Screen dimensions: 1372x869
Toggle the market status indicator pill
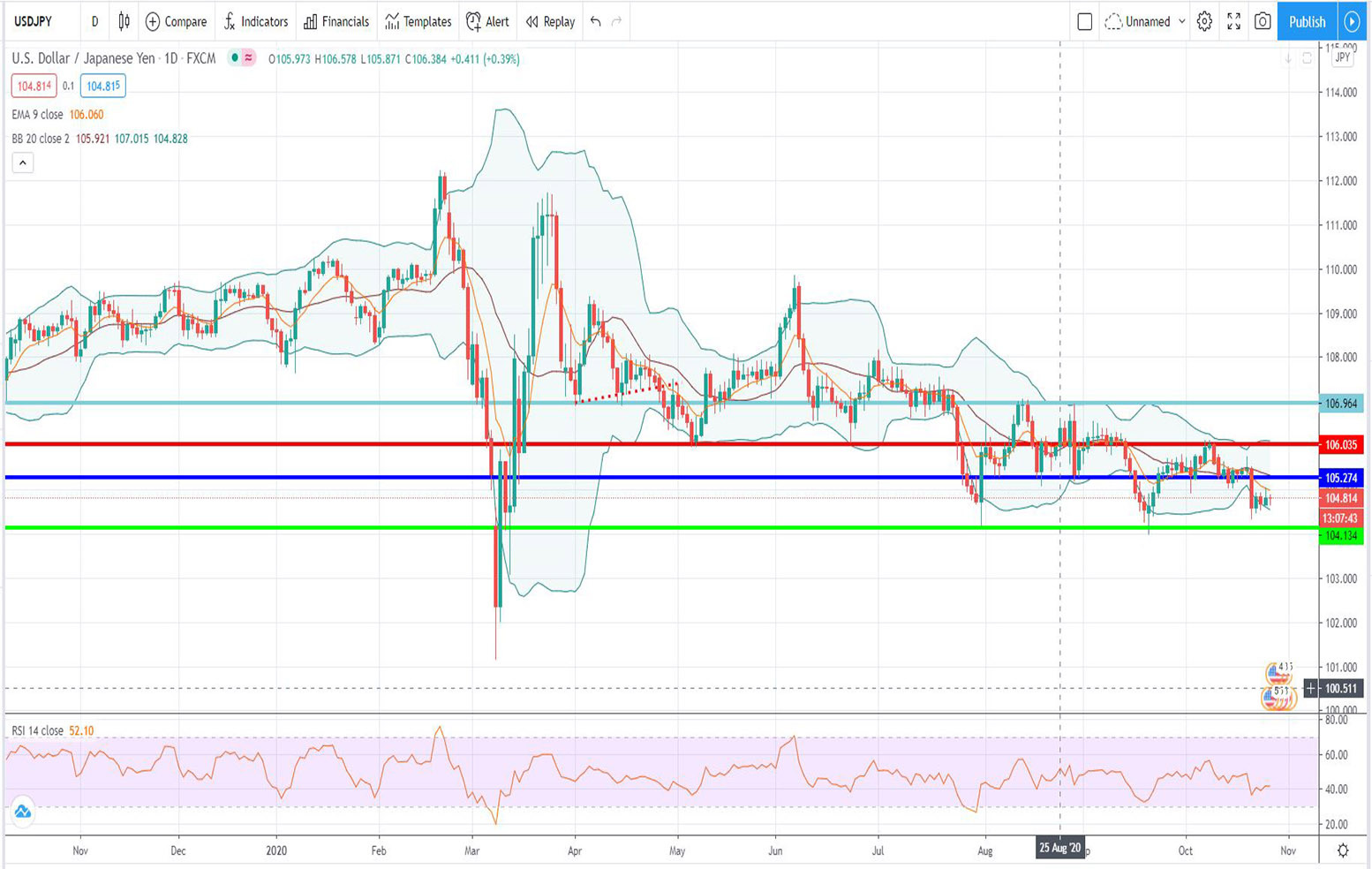point(241,58)
